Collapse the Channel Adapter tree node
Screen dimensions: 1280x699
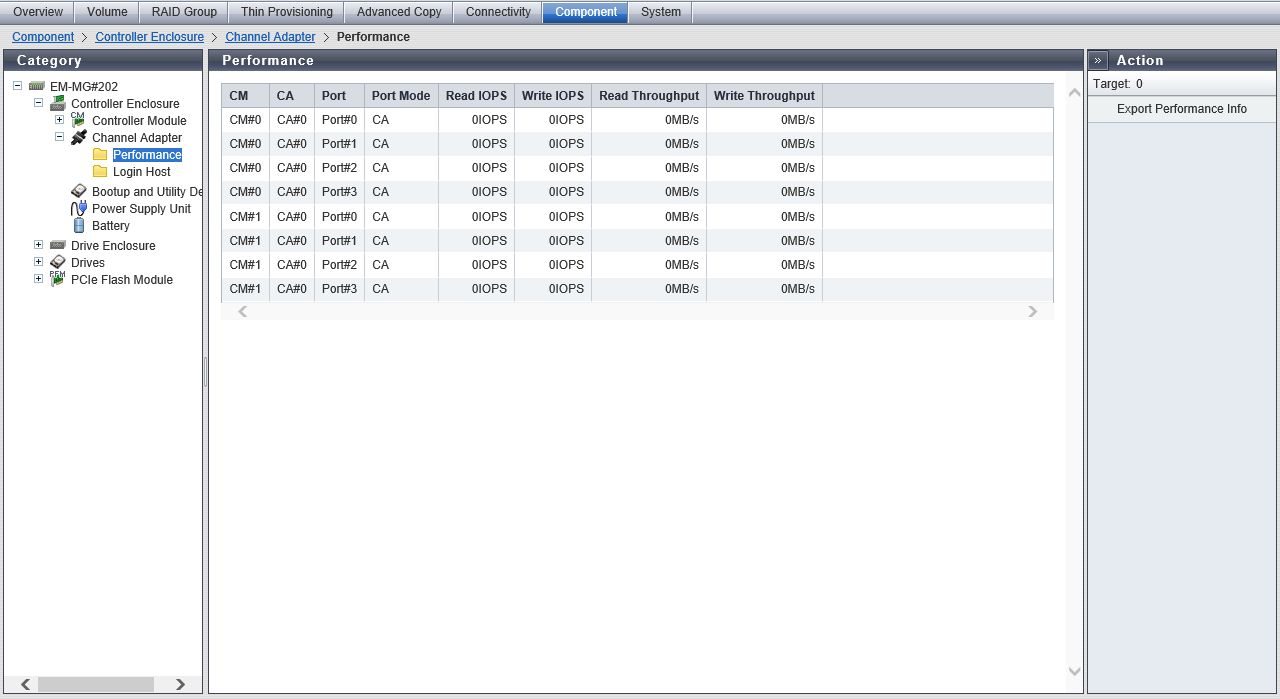pos(59,137)
